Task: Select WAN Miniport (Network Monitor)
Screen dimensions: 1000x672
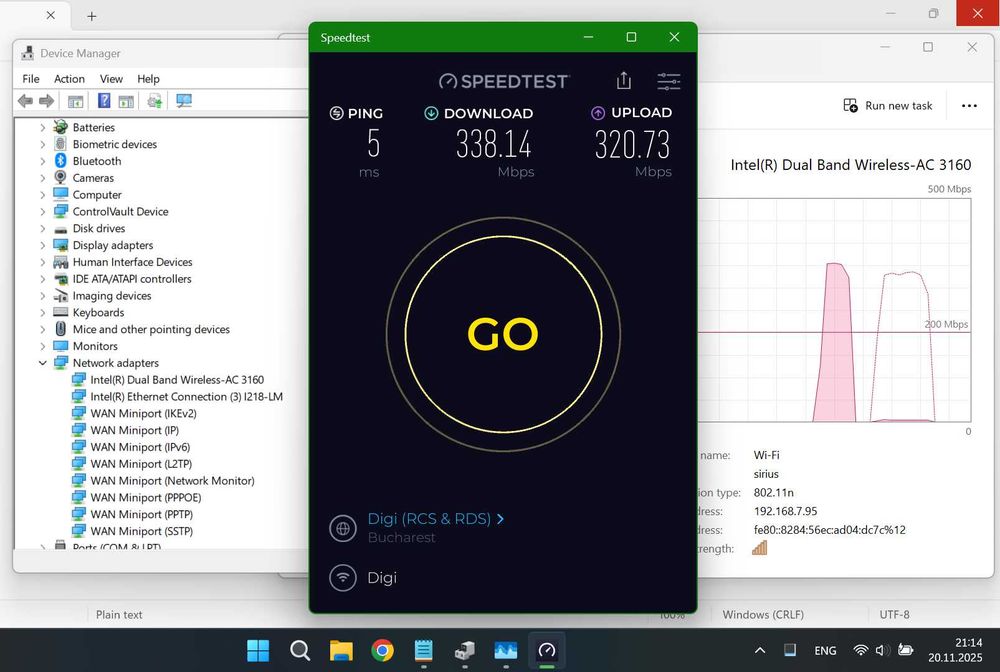Action: click(x=172, y=481)
